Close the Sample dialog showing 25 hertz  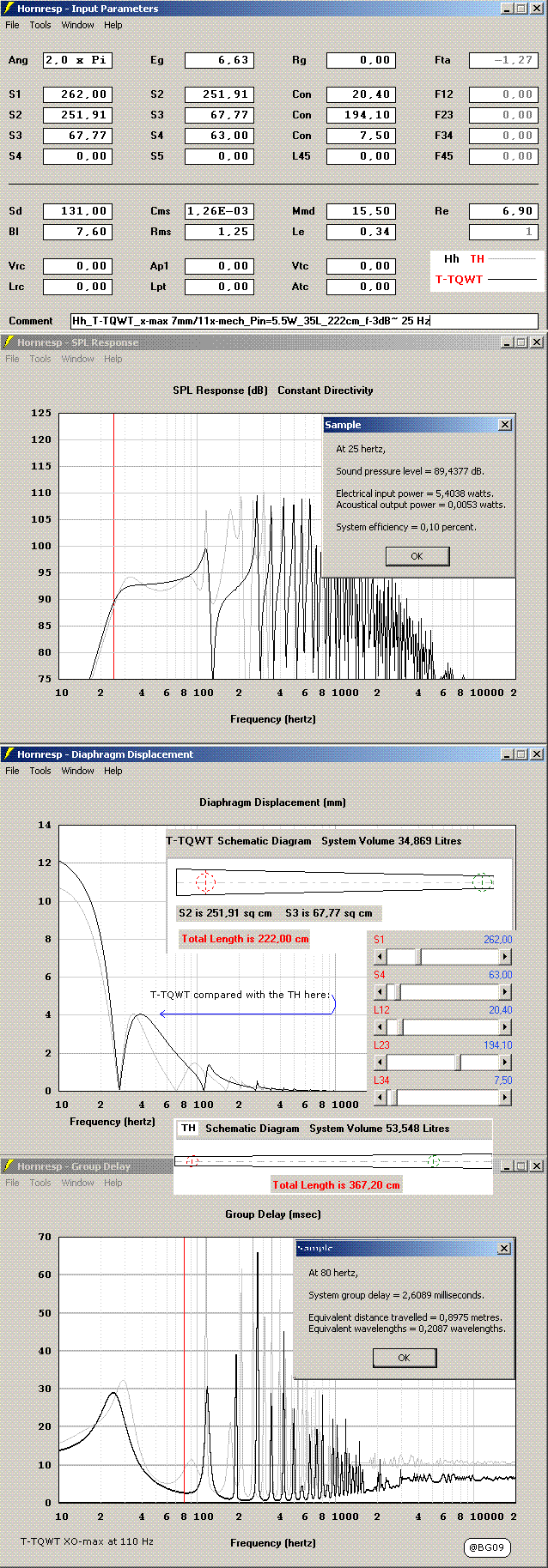[505, 425]
